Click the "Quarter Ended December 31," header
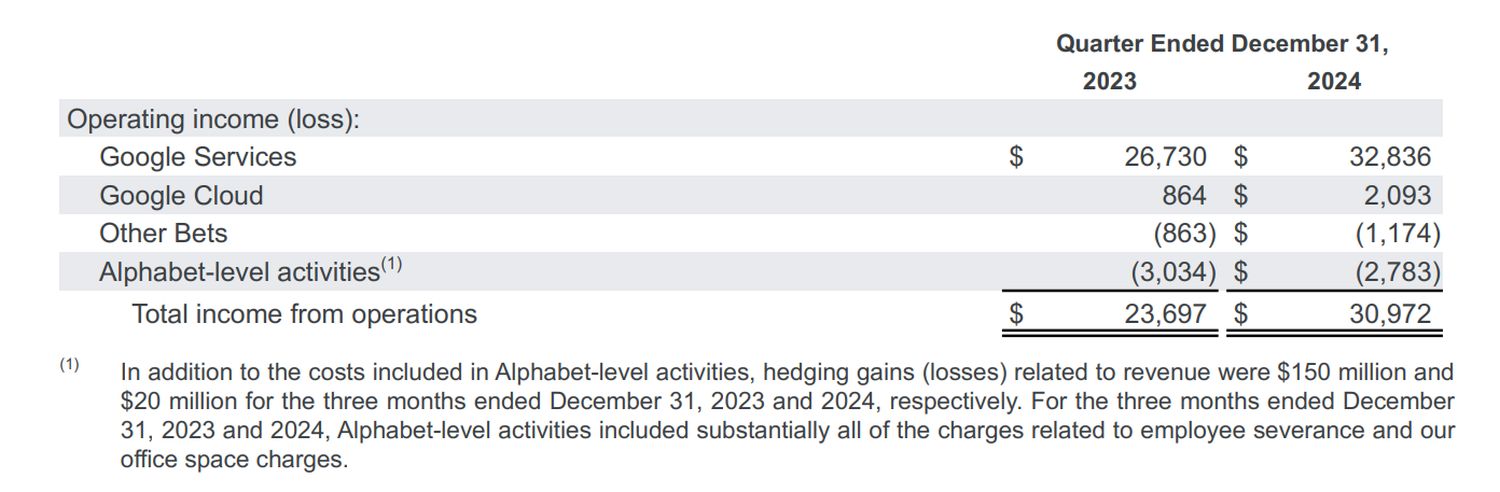This screenshot has width=1500, height=492. pyautogui.click(x=1222, y=44)
